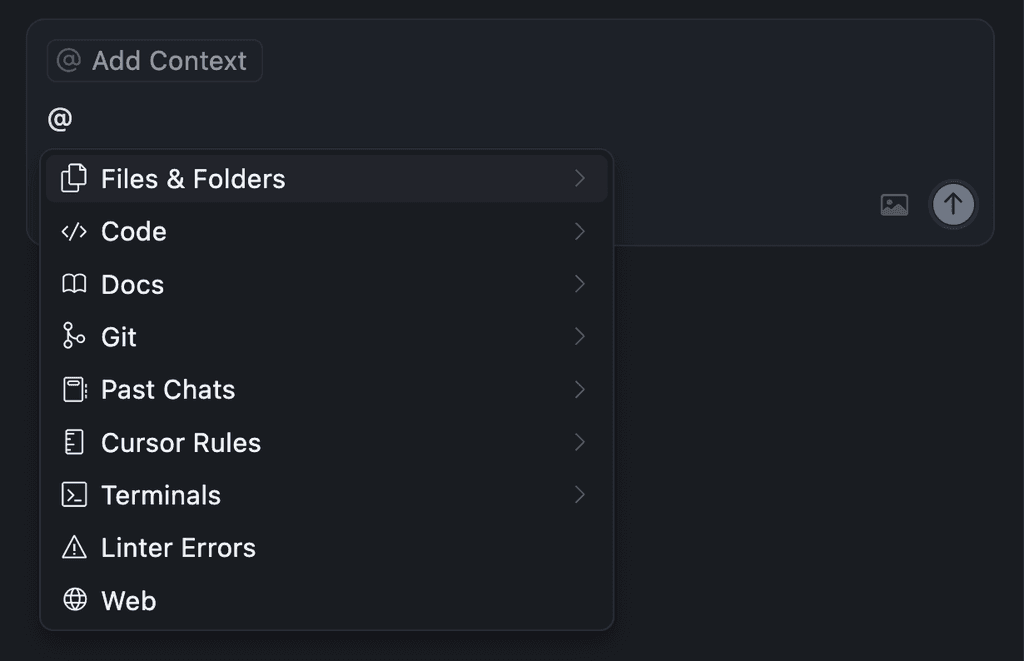Select the Git branch icon
Image resolution: width=1024 pixels, height=661 pixels.
pyautogui.click(x=72, y=337)
